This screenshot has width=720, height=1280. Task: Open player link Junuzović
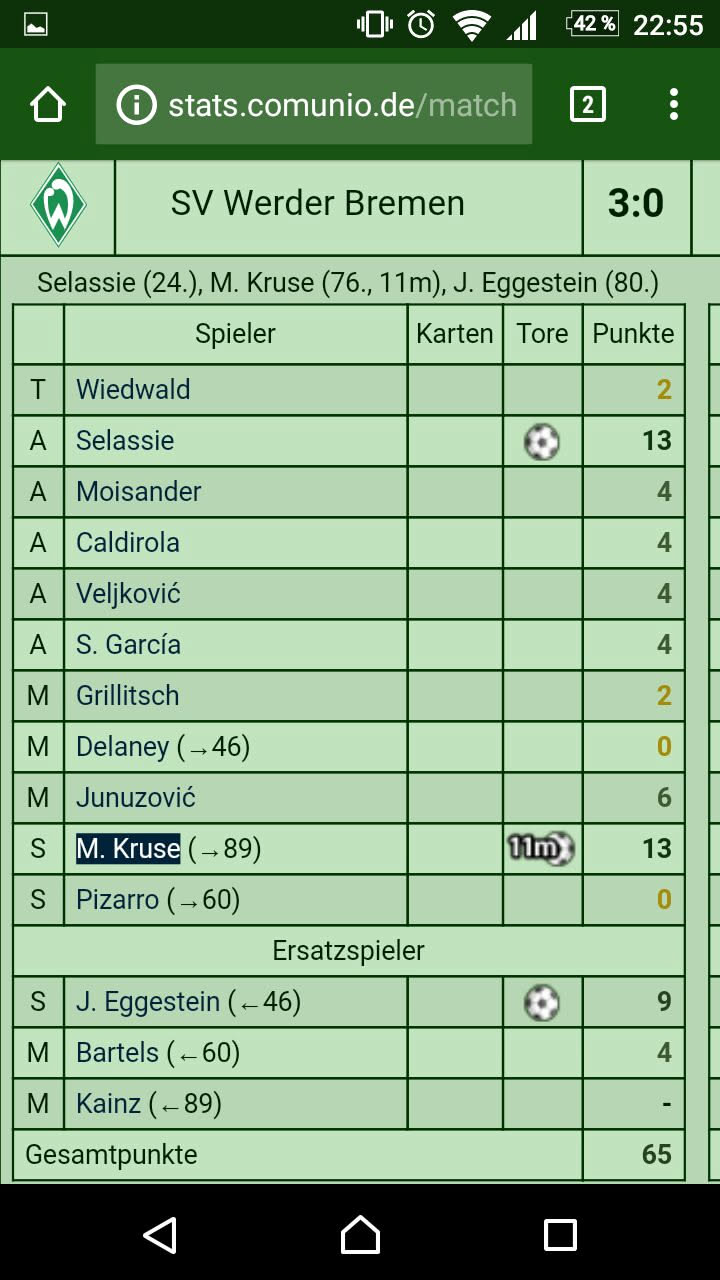pos(135,798)
